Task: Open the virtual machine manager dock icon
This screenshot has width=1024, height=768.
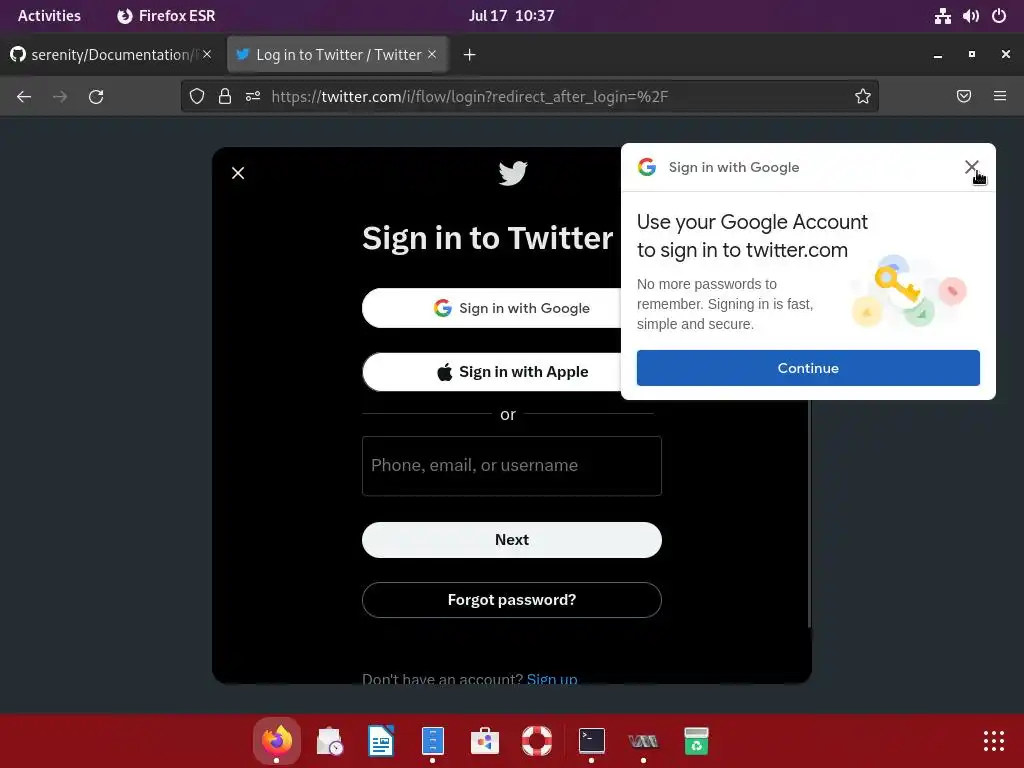Action: tap(643, 741)
